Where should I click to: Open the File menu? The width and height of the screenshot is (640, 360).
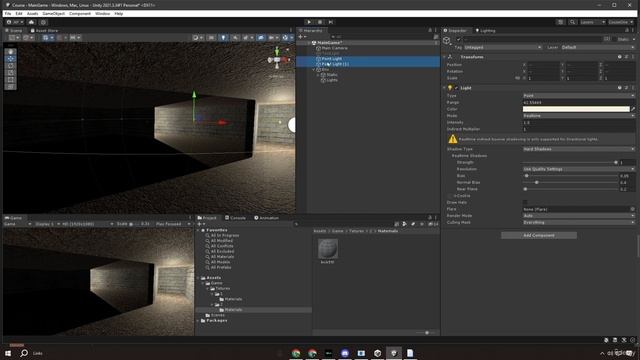pyautogui.click(x=8, y=13)
